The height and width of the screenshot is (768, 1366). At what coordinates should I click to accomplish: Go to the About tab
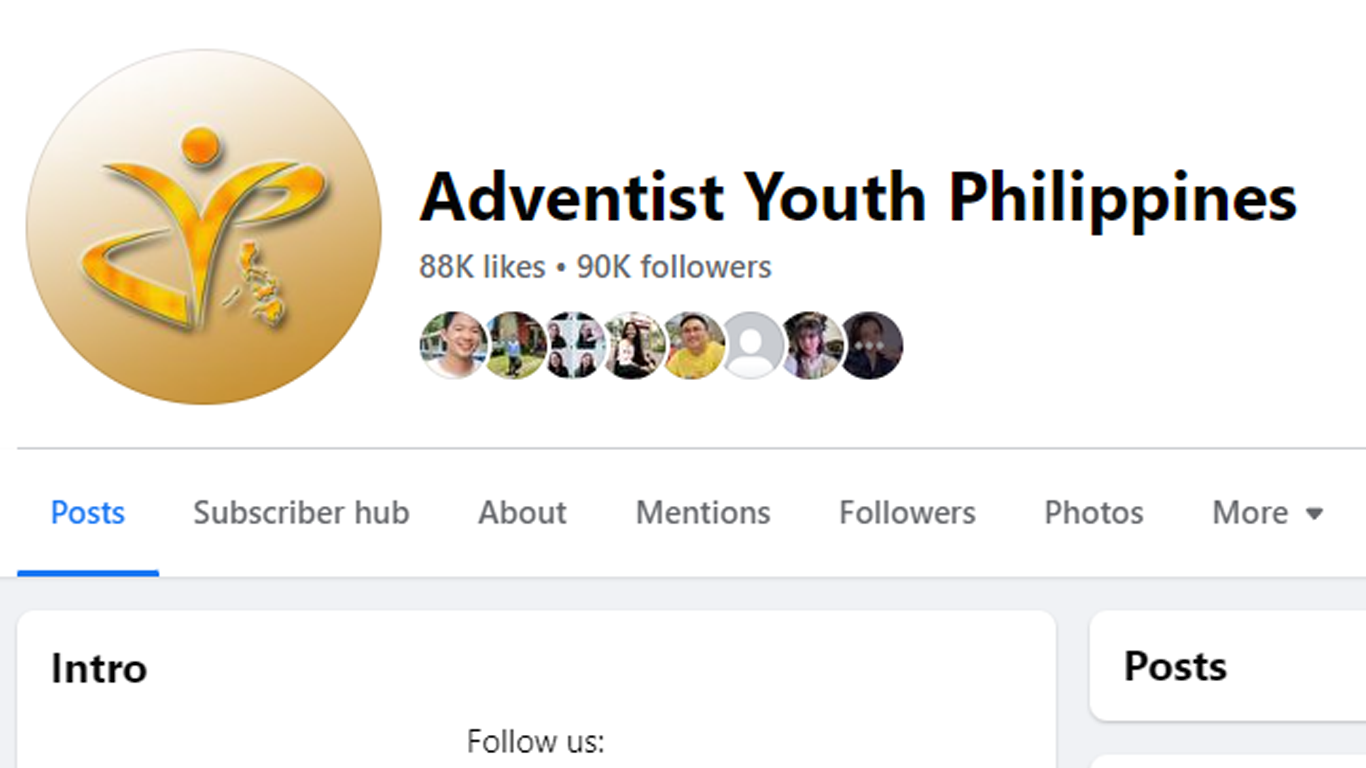[x=522, y=513]
